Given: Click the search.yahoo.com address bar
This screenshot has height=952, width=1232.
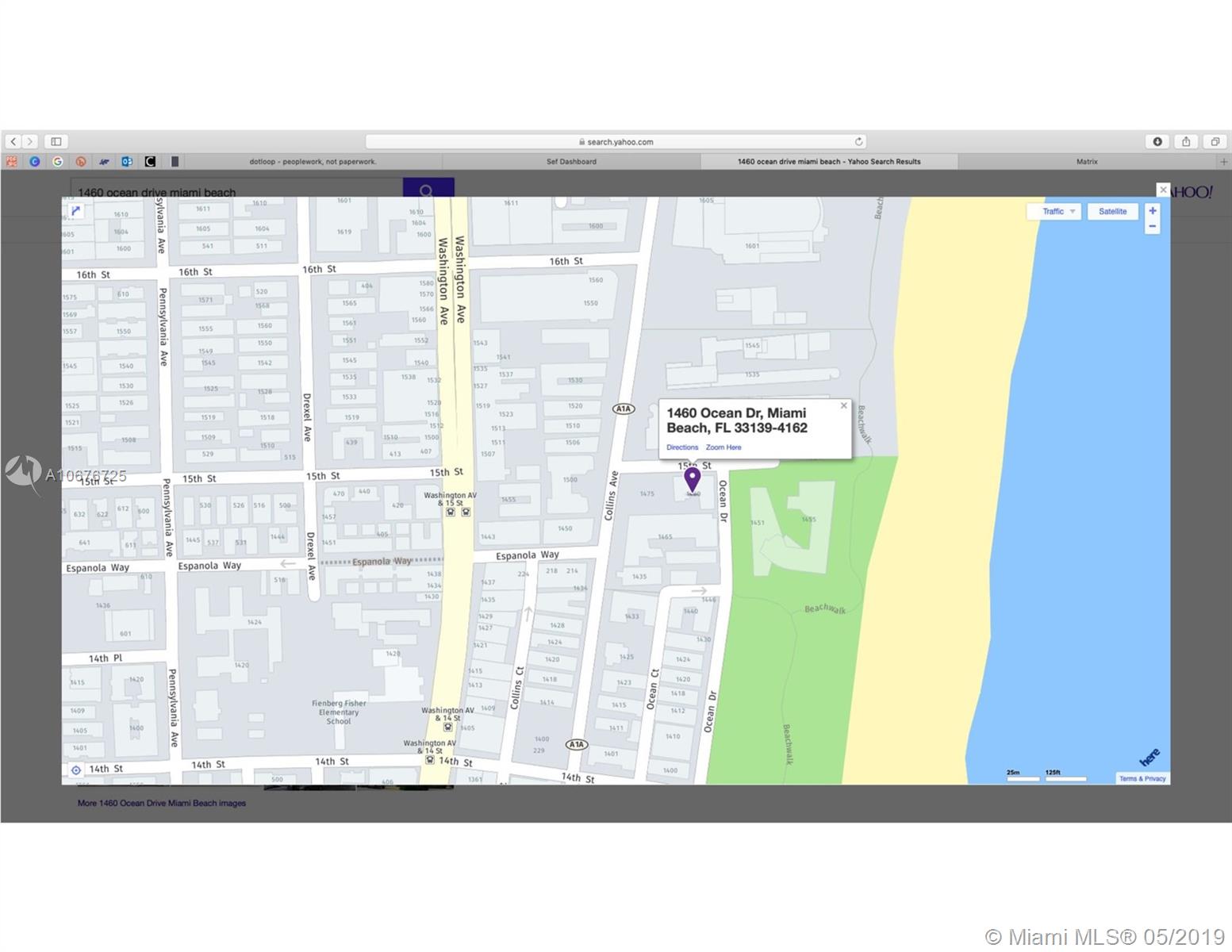Looking at the screenshot, I should [616, 142].
